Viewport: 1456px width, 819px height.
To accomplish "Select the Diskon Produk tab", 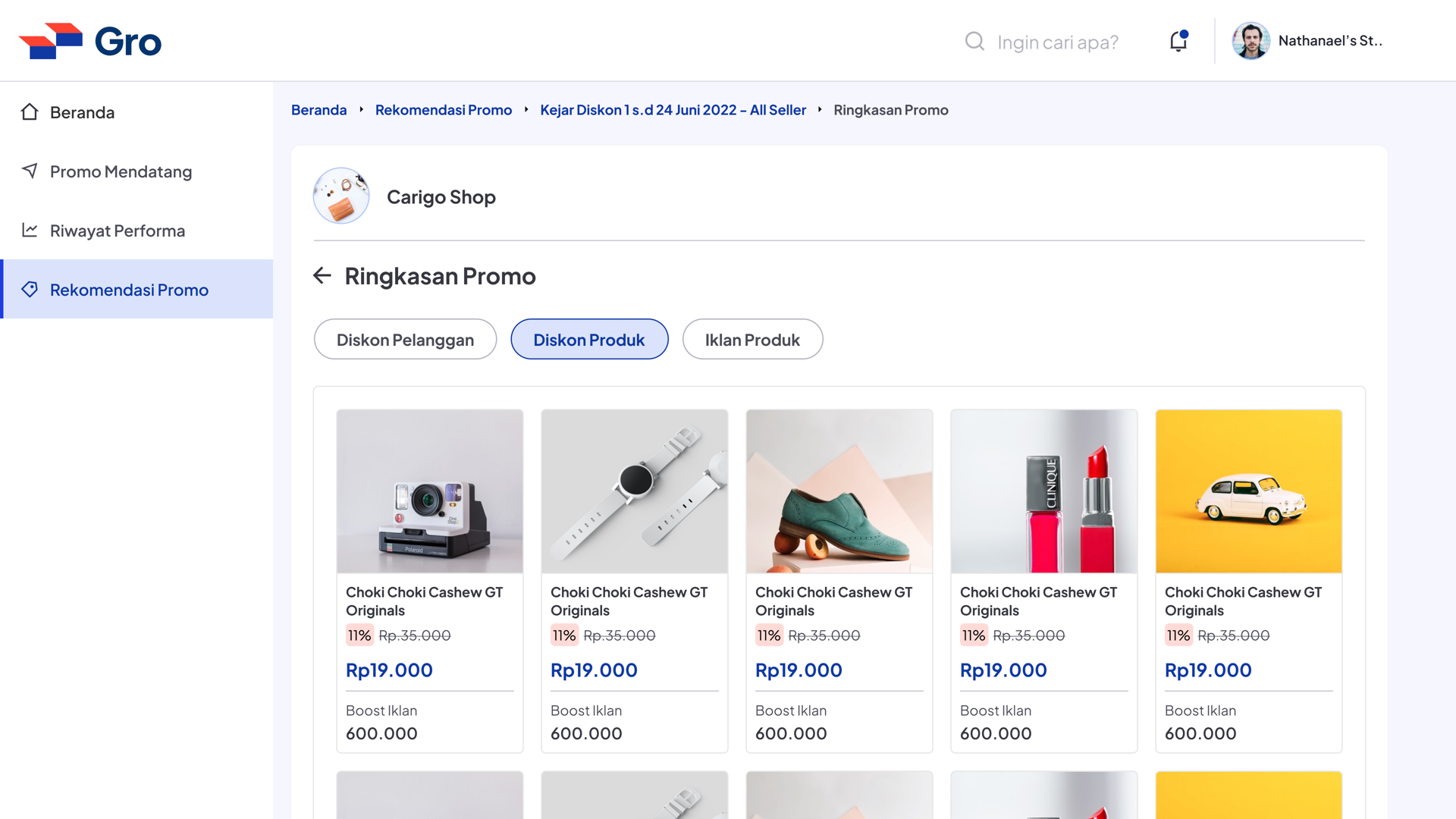I will pyautogui.click(x=589, y=339).
